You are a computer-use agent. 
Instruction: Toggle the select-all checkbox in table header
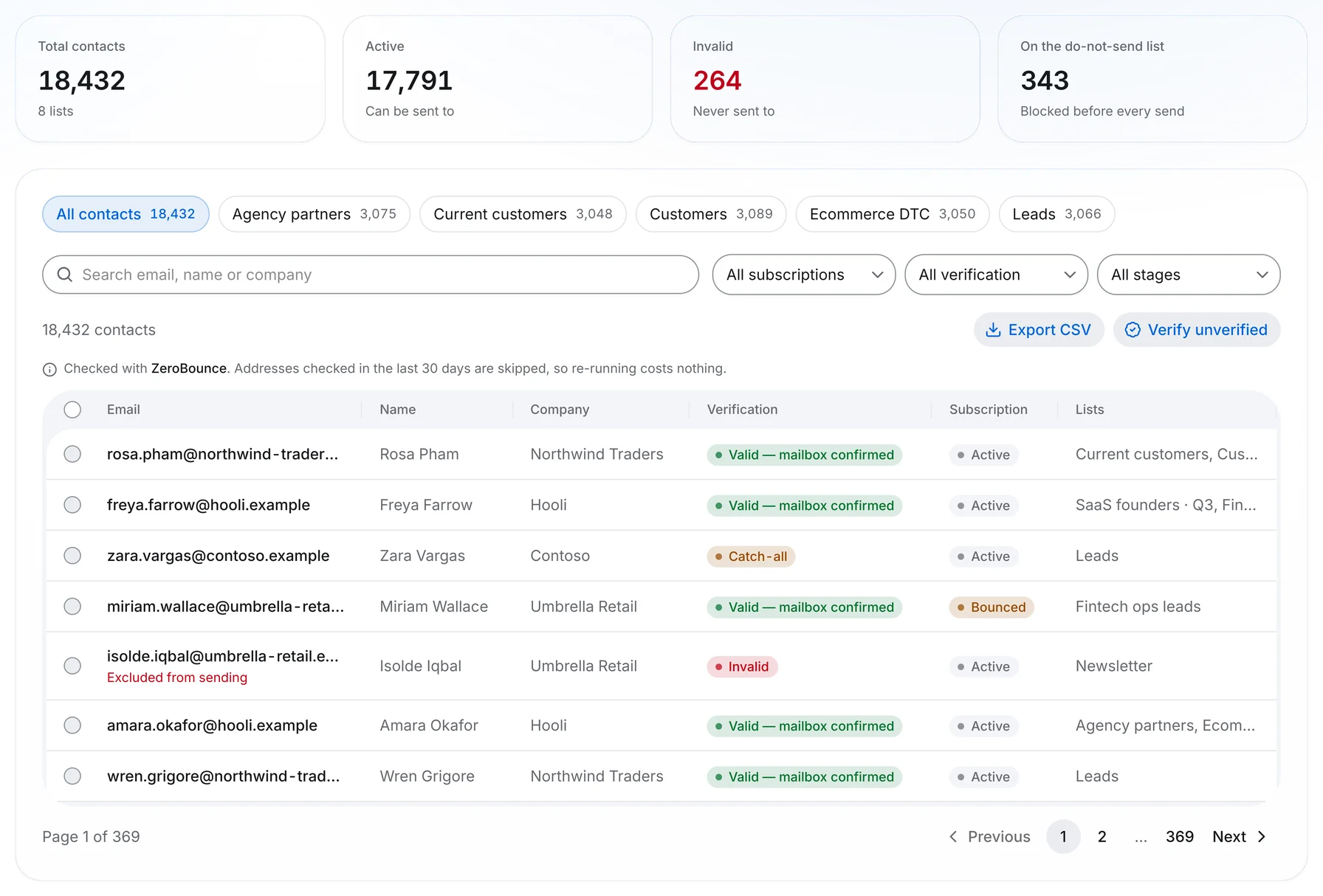pos(72,410)
